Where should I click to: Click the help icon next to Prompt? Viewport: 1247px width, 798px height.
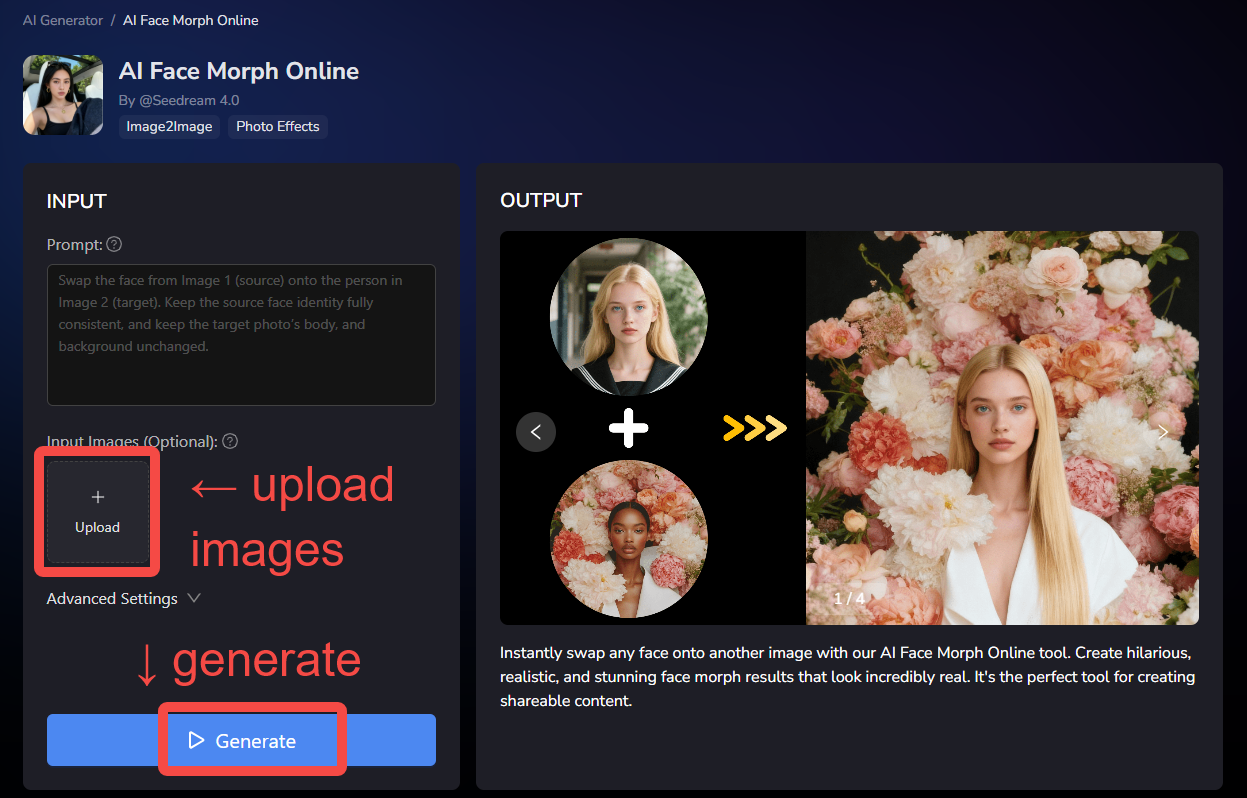[114, 245]
